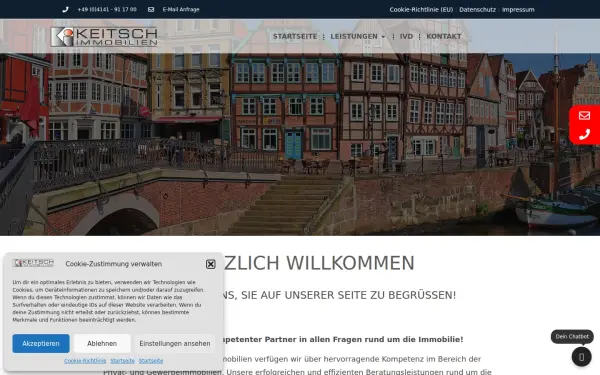Open the round chatbot button
600x375 pixels.
tap(582, 357)
